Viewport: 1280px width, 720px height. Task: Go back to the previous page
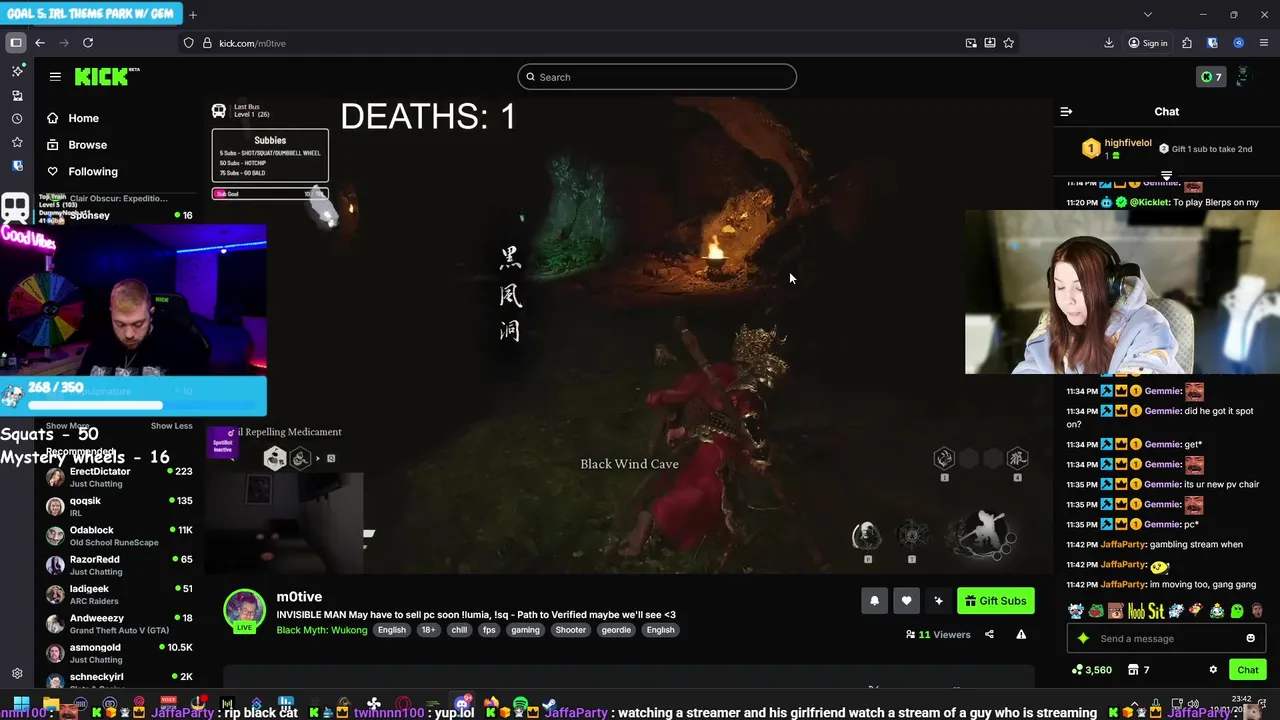coord(40,43)
